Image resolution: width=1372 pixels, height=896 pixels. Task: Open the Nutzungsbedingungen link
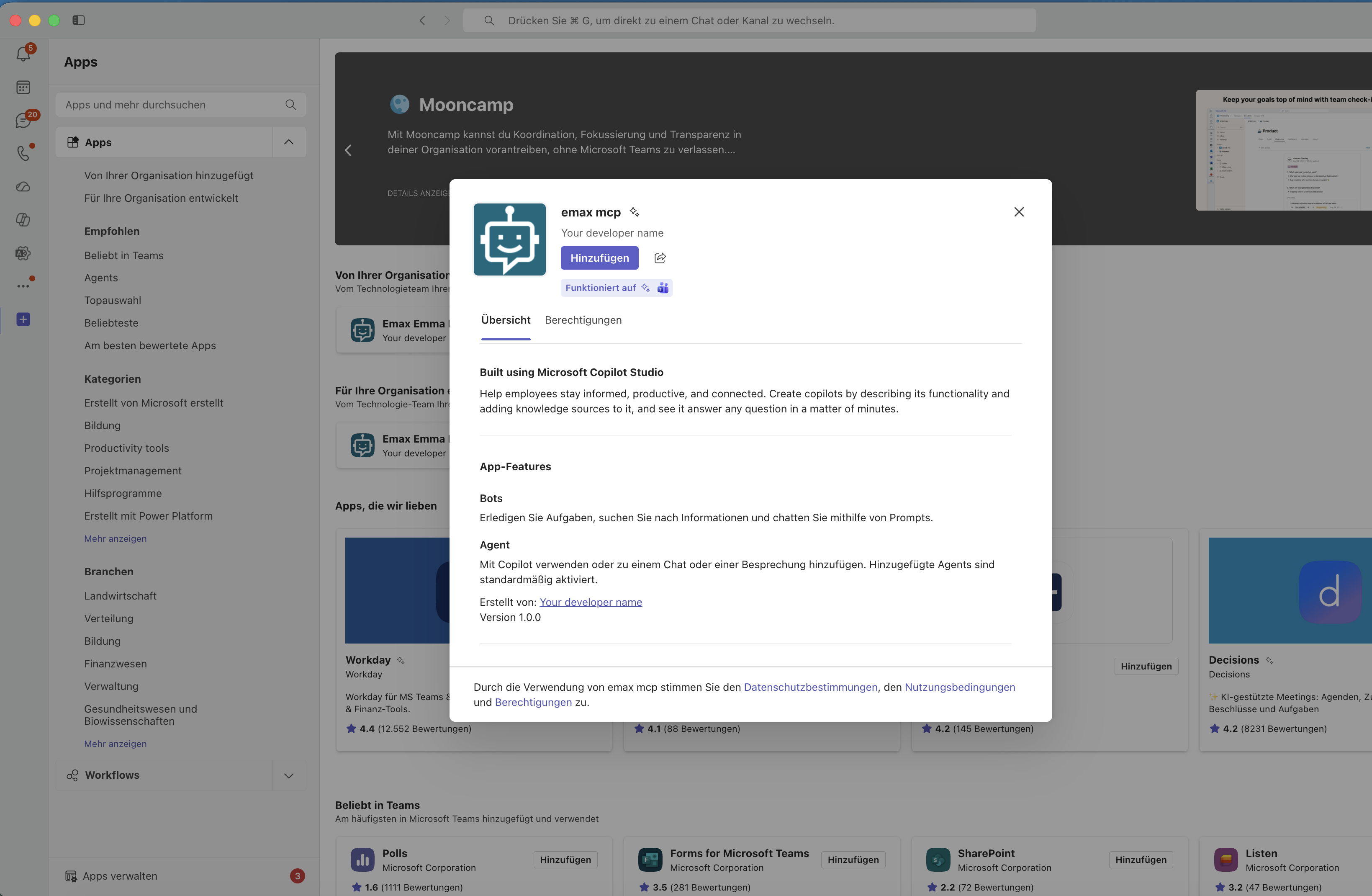960,687
